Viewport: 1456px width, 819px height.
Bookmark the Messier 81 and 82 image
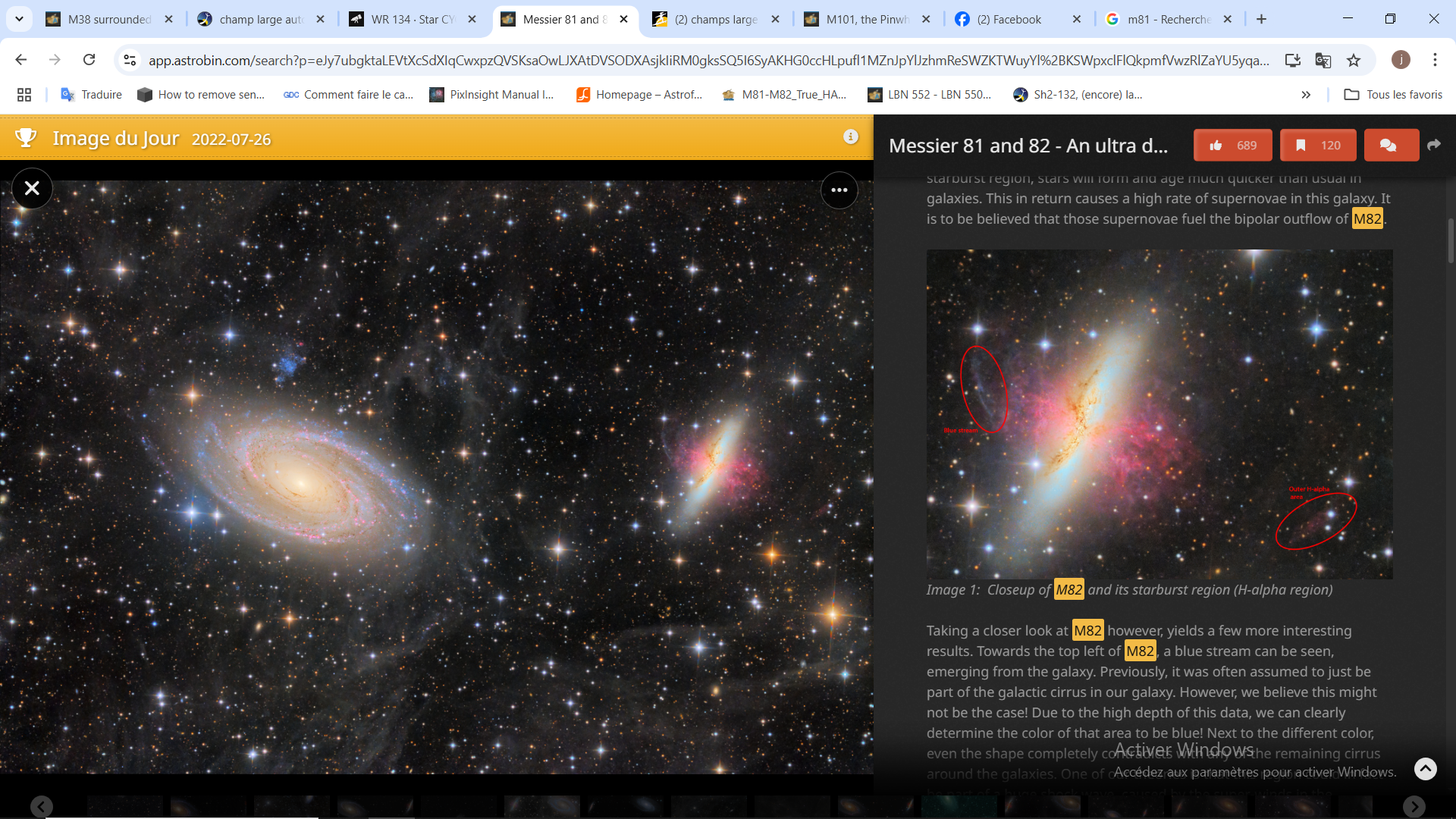click(x=1319, y=146)
